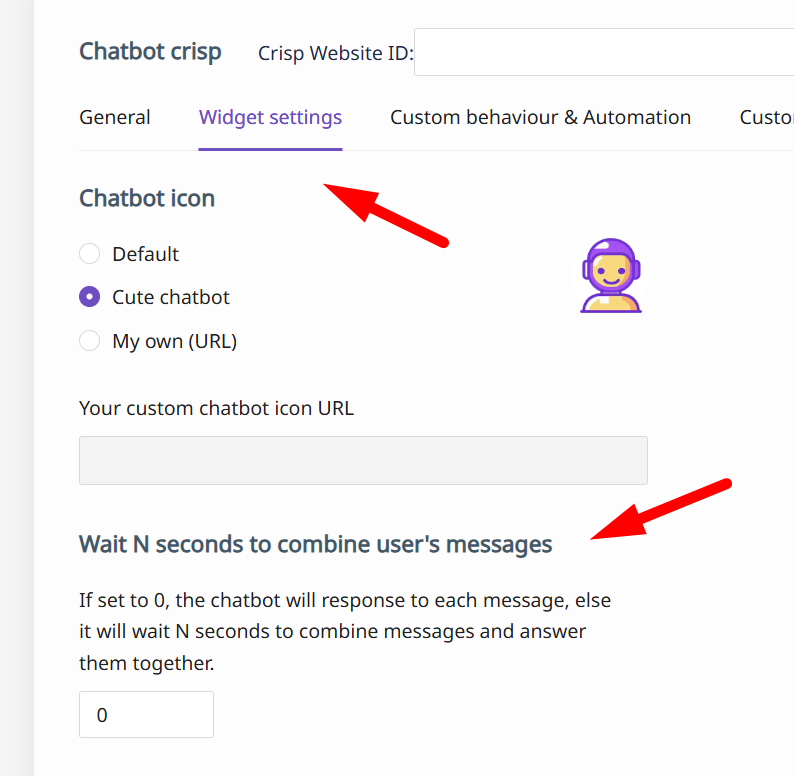Viewport: 794px width, 776px height.
Task: Open the Widget settings tab
Action: 270,117
